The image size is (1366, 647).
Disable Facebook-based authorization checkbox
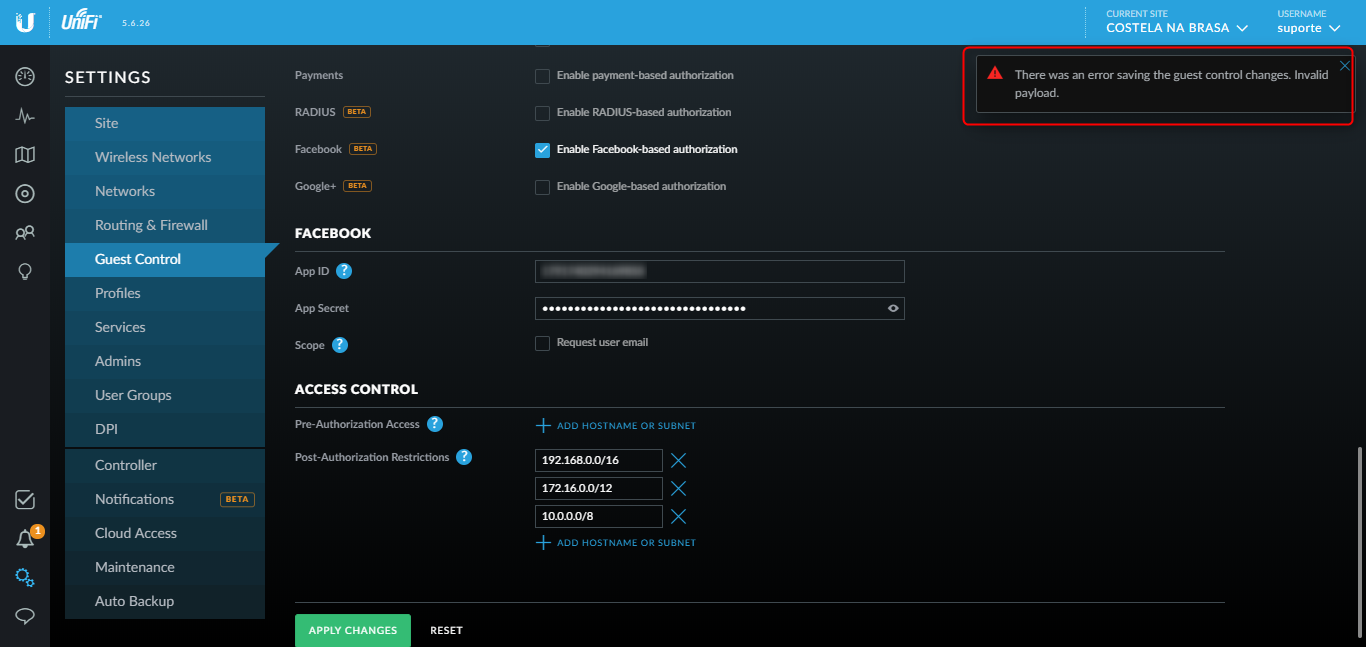pyautogui.click(x=542, y=150)
